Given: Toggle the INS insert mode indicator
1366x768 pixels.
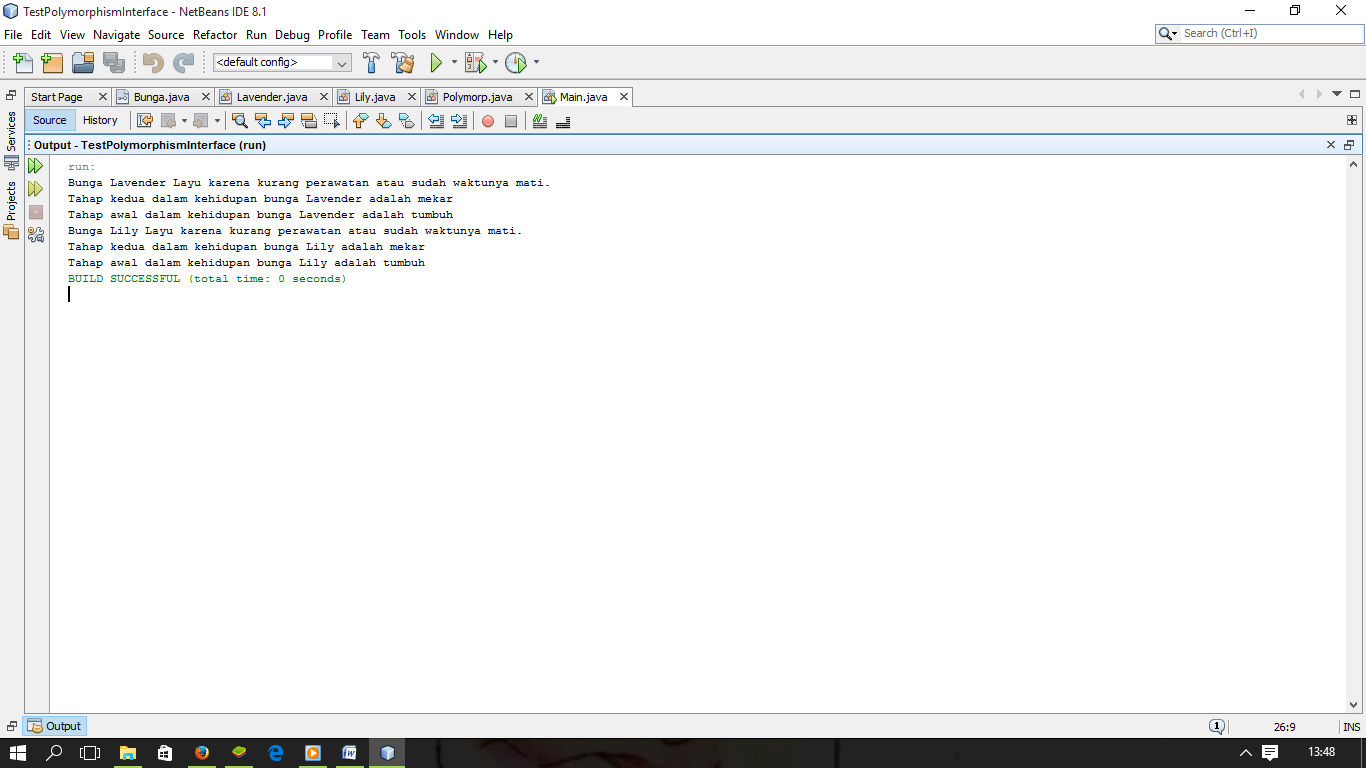Looking at the screenshot, I should [x=1352, y=727].
